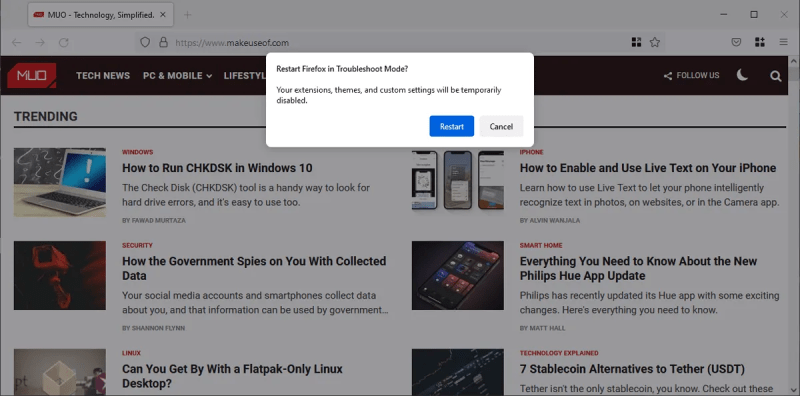Click the tracking protection shield icon
Image resolution: width=800 pixels, height=400 pixels.
click(145, 42)
